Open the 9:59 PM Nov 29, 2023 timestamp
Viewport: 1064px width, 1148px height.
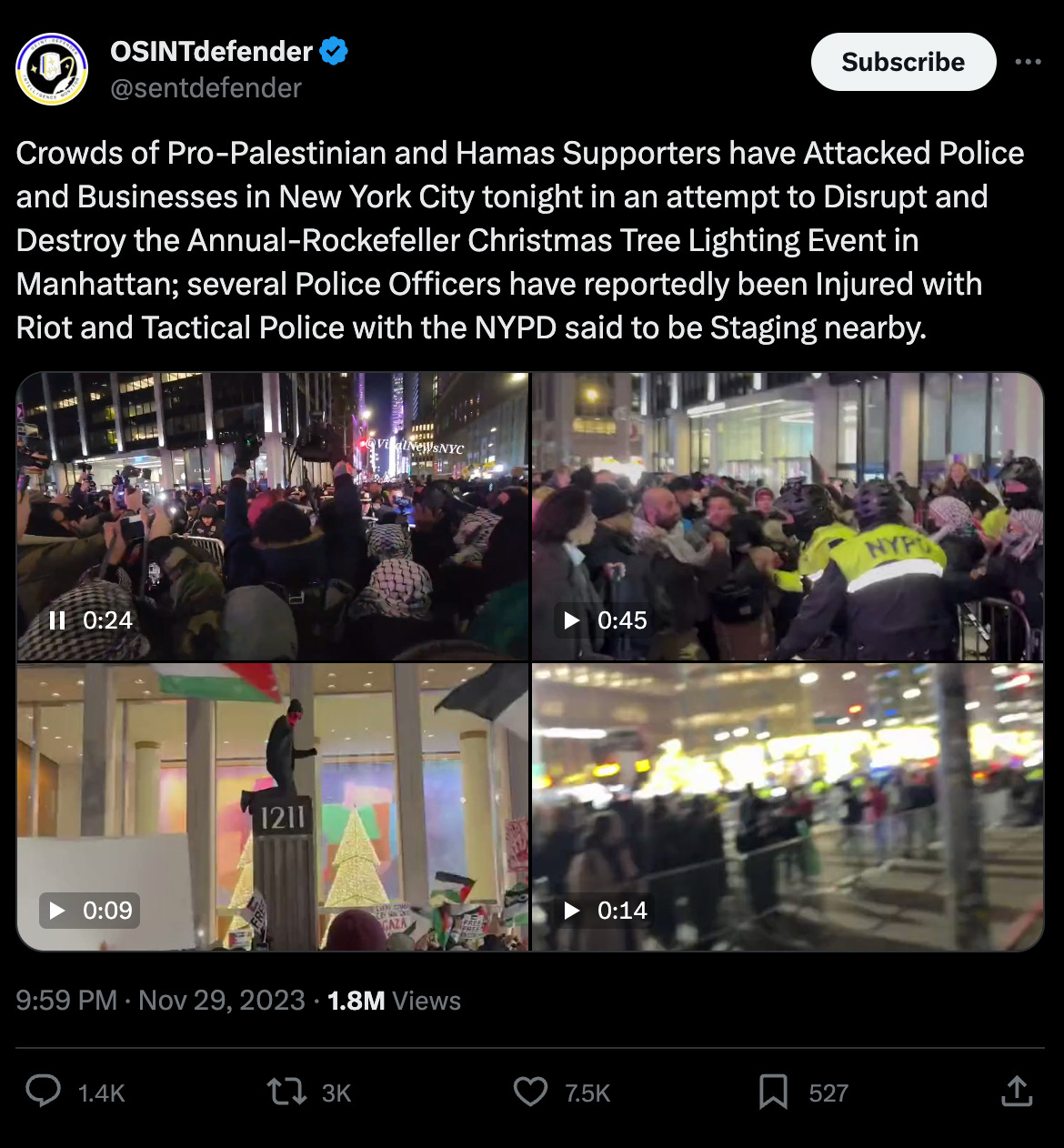tap(160, 1001)
